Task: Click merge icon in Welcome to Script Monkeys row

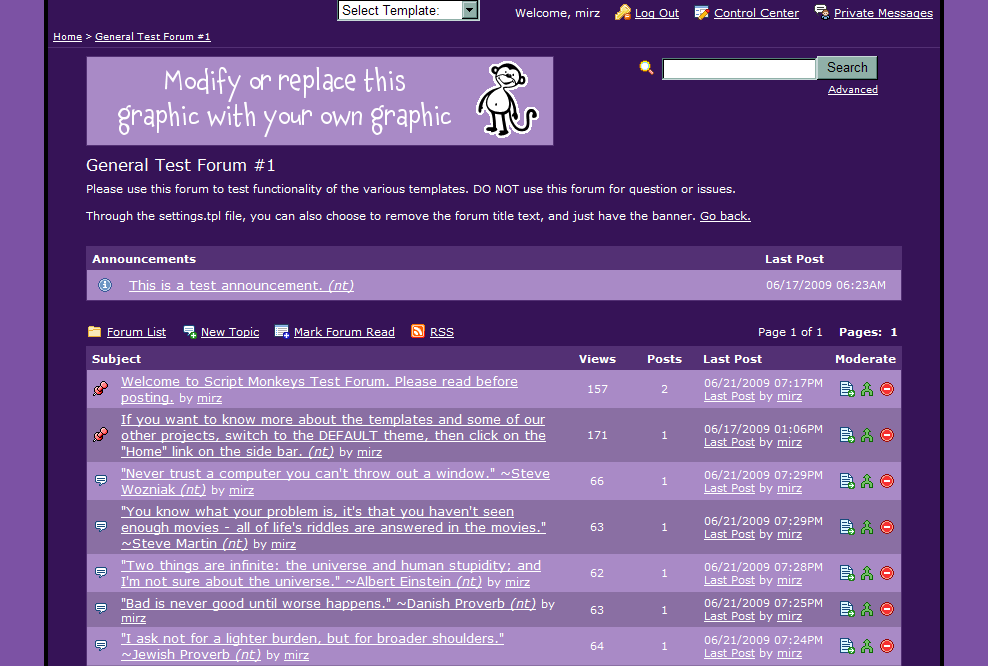Action: (867, 389)
